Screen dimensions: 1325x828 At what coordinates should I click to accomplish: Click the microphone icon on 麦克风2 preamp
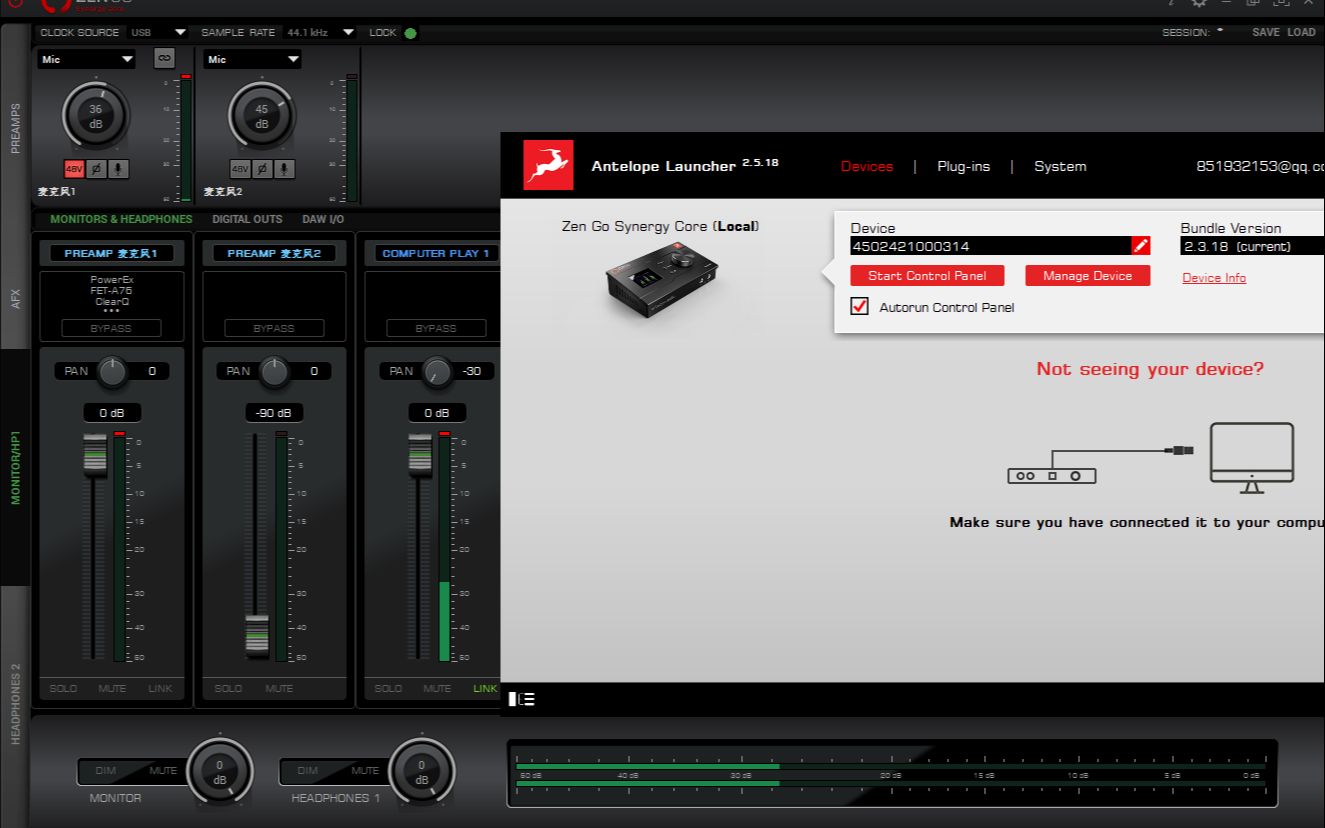(284, 169)
